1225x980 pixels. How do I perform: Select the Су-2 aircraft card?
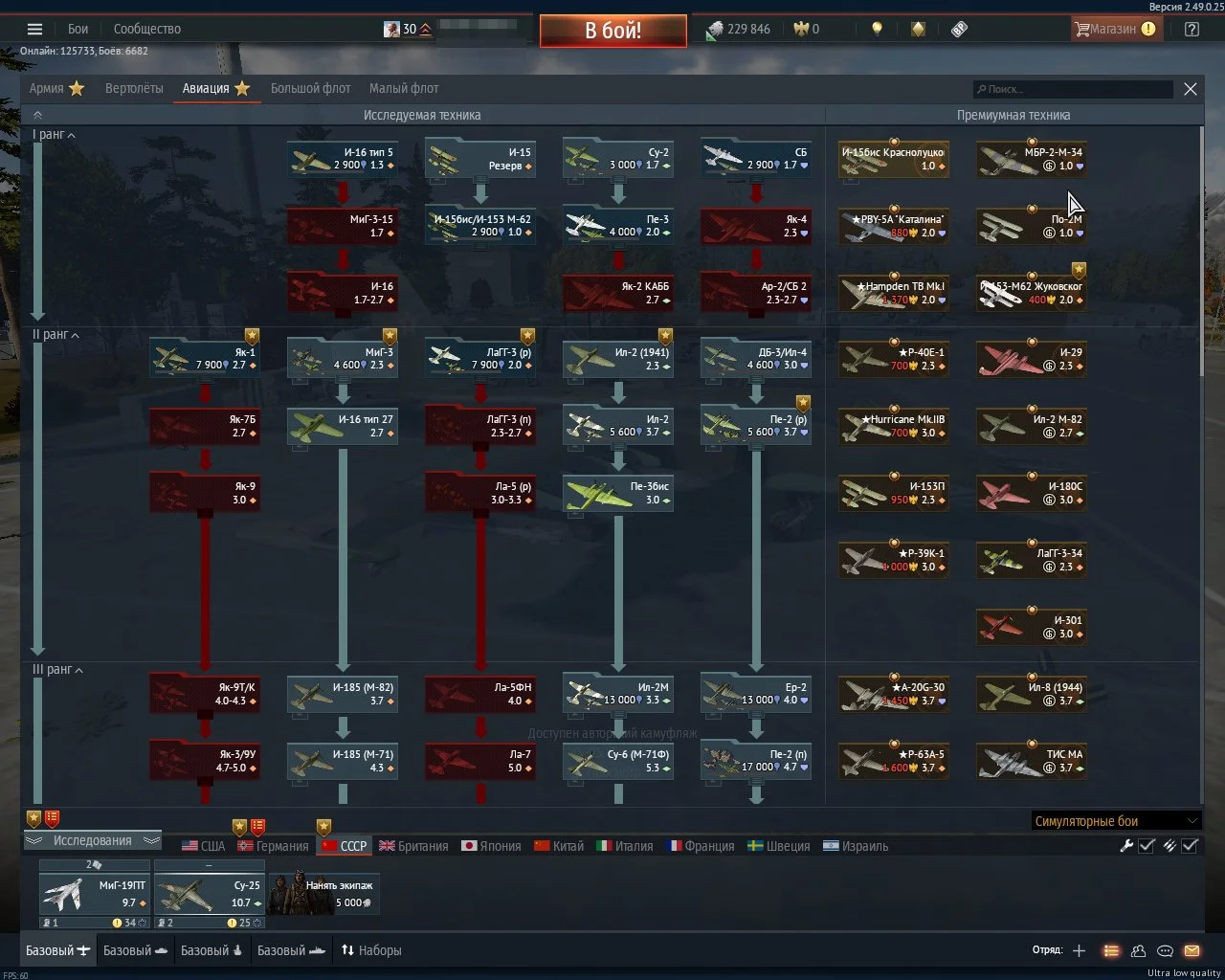[618, 158]
